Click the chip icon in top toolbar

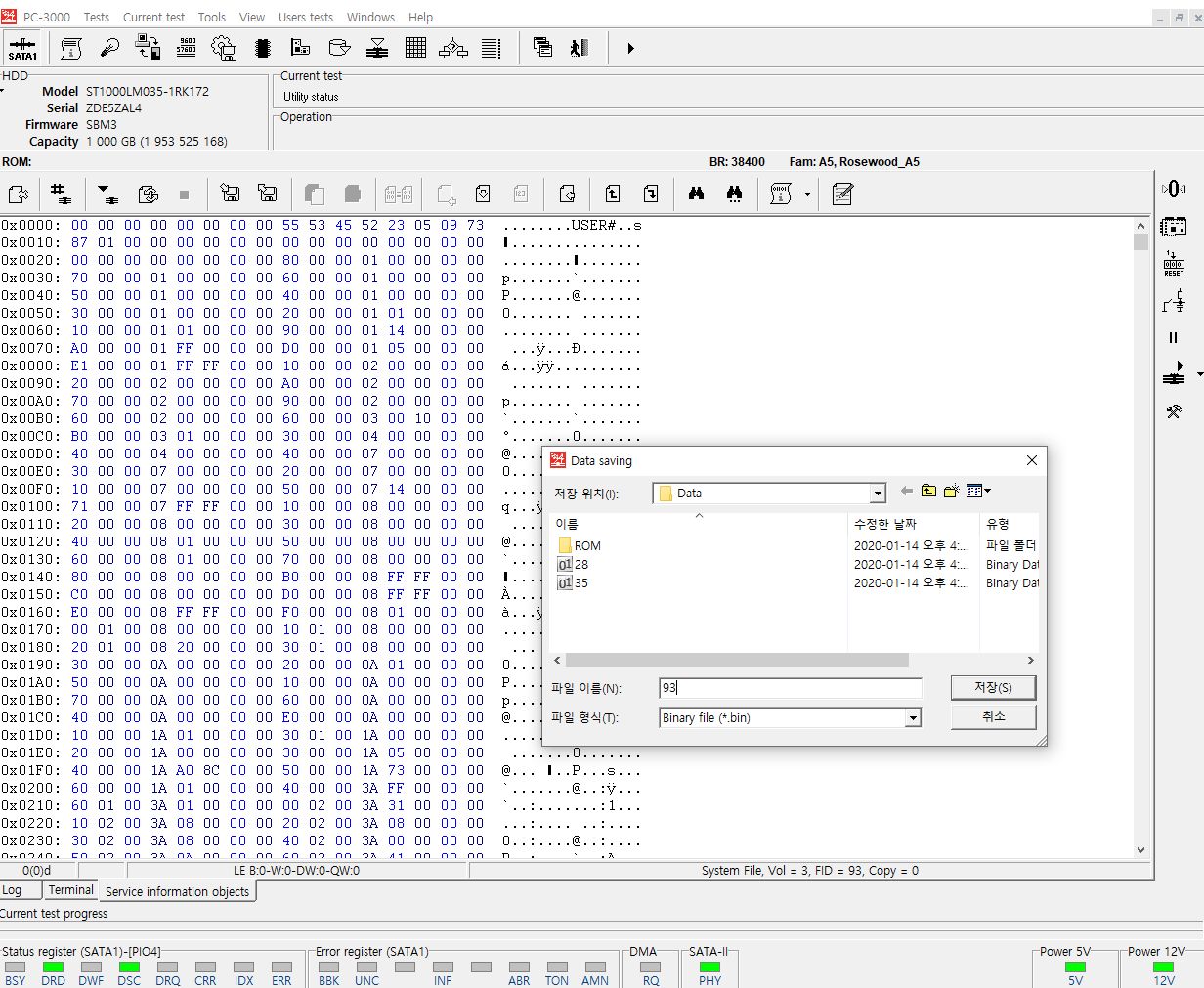[262, 48]
